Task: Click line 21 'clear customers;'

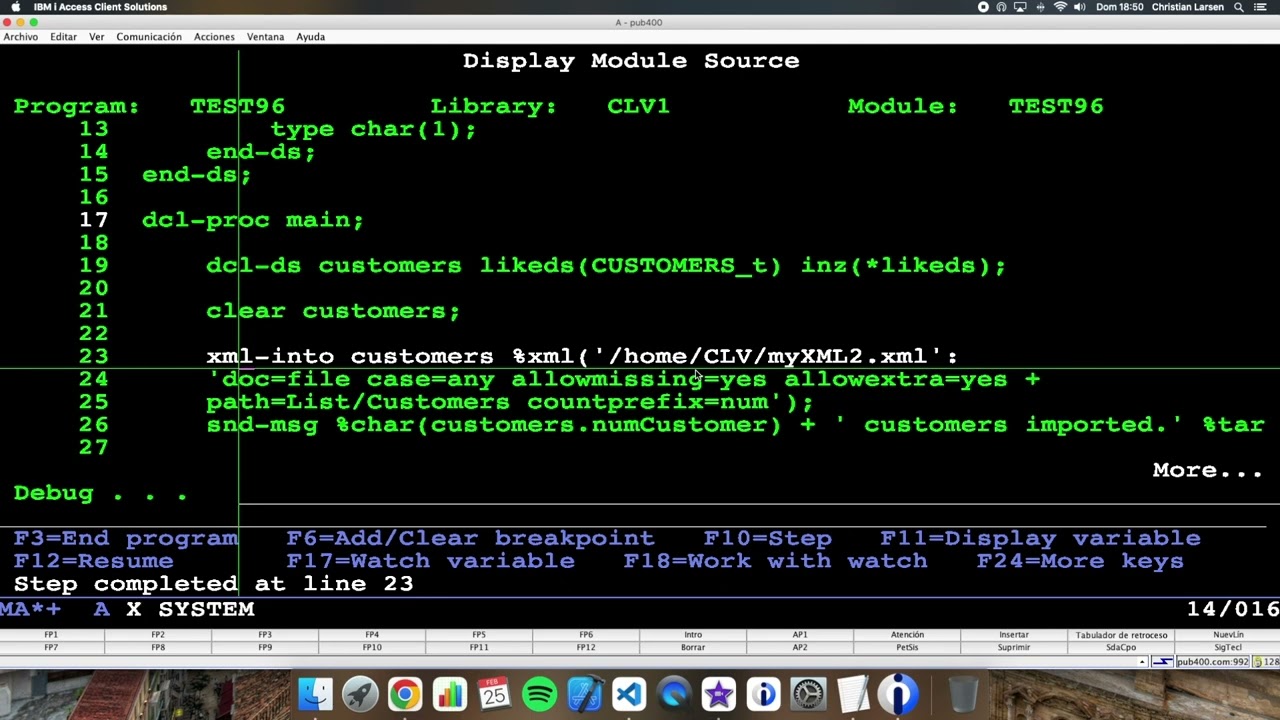Action: [333, 311]
